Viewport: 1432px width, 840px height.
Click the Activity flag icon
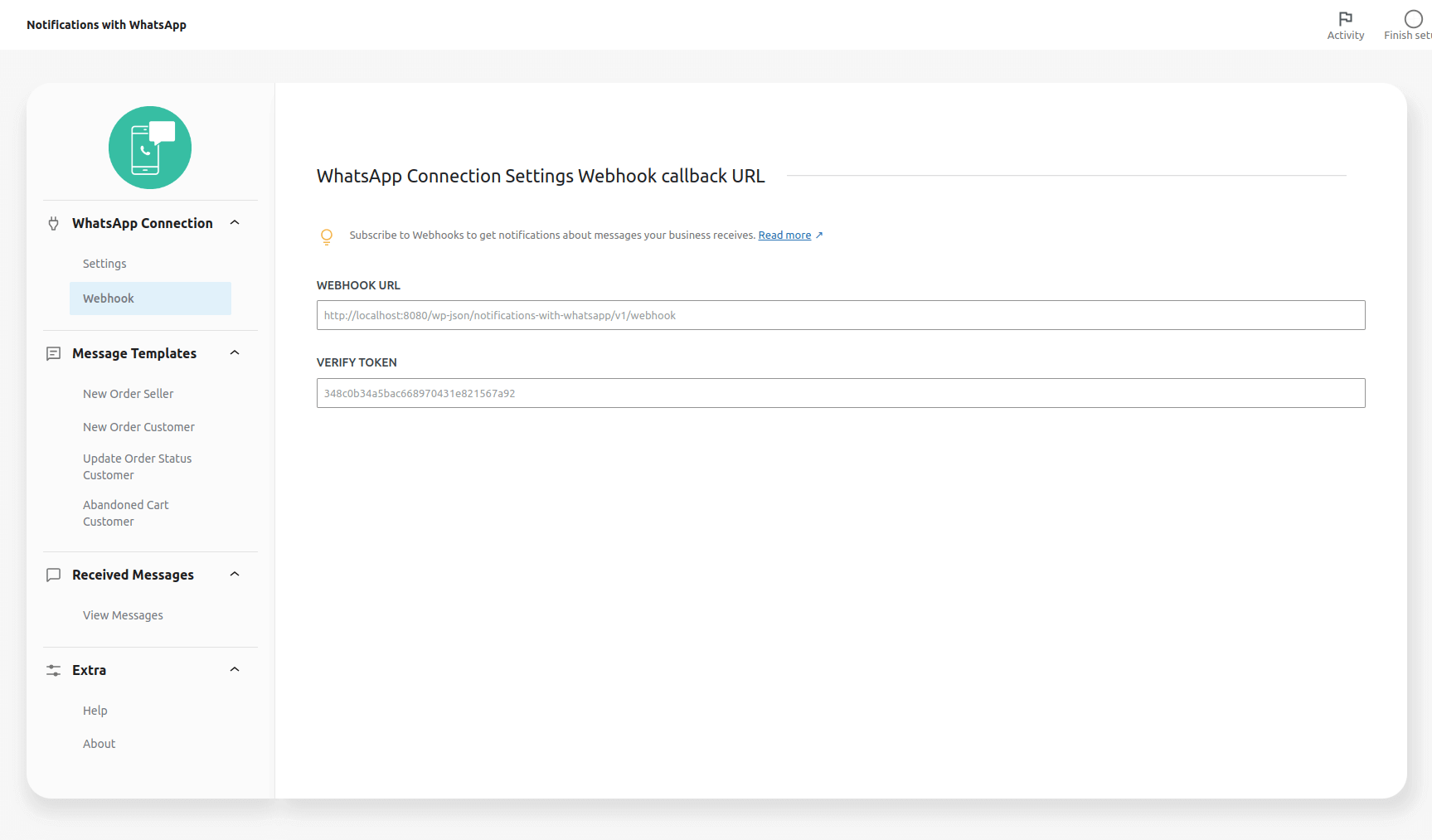pyautogui.click(x=1345, y=17)
